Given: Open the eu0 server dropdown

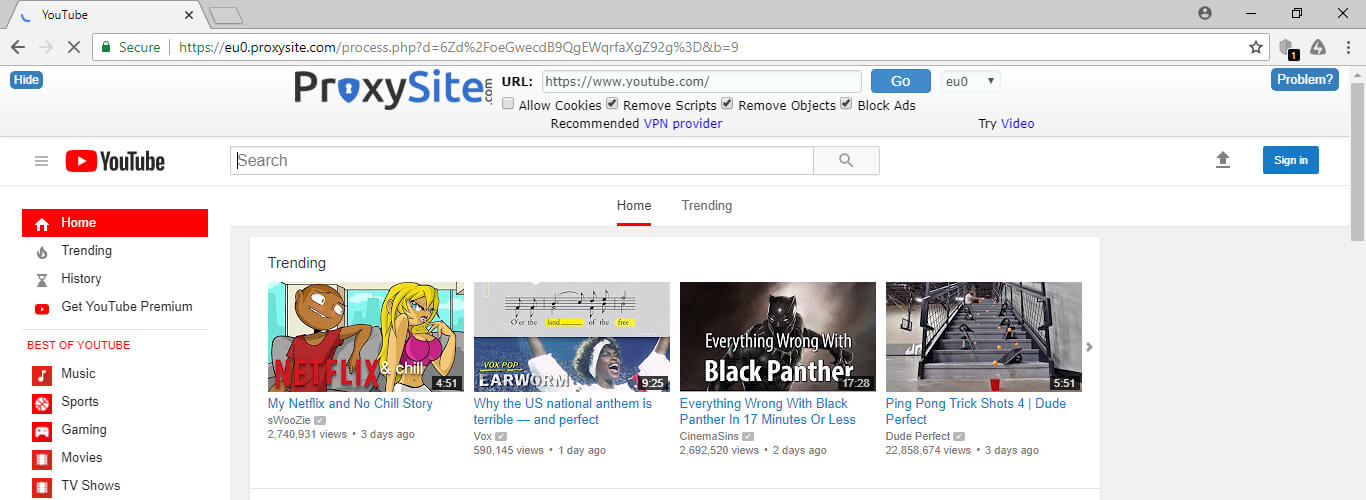Looking at the screenshot, I should tap(970, 81).
